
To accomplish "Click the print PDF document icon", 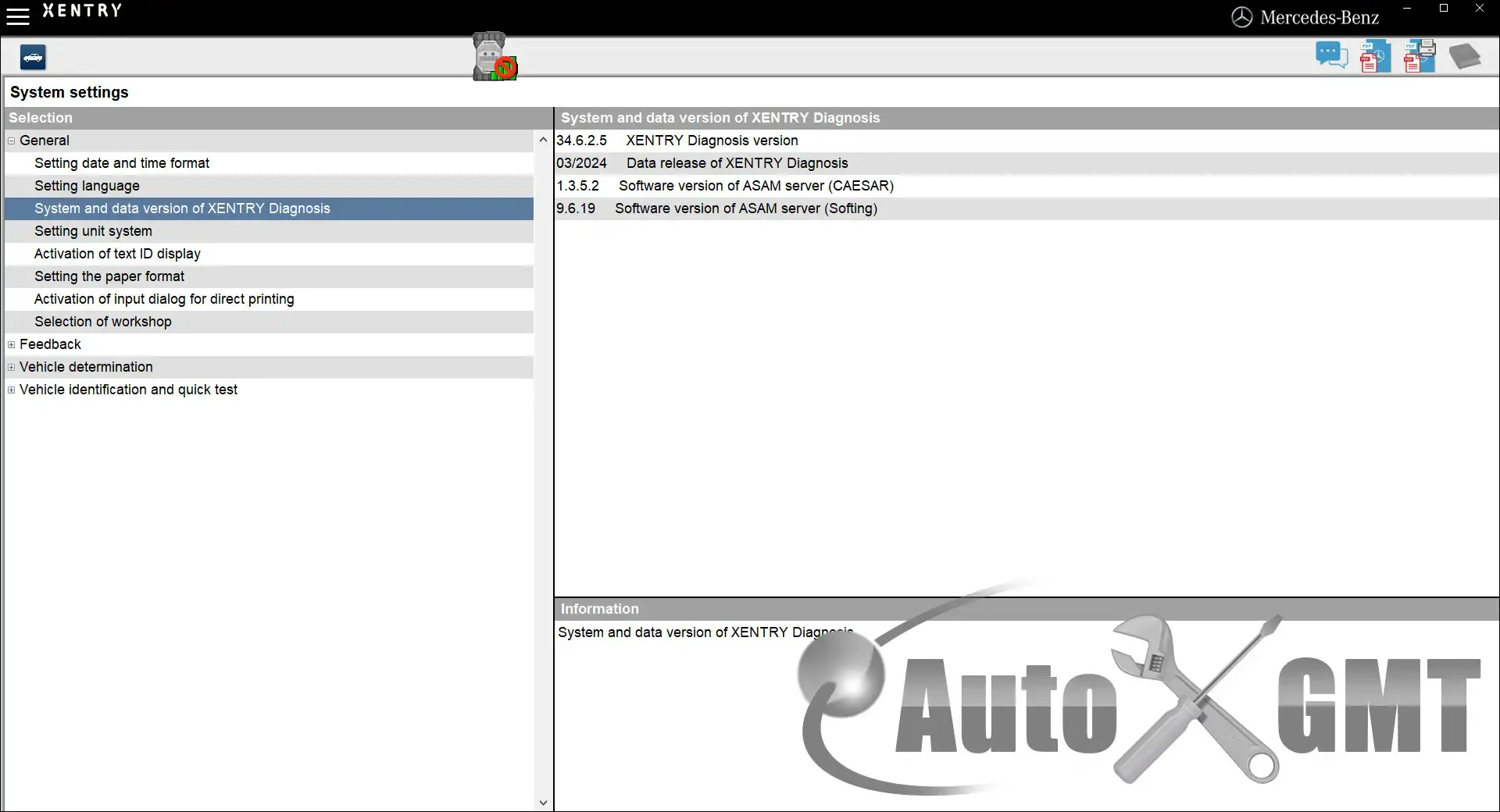I will [1418, 55].
